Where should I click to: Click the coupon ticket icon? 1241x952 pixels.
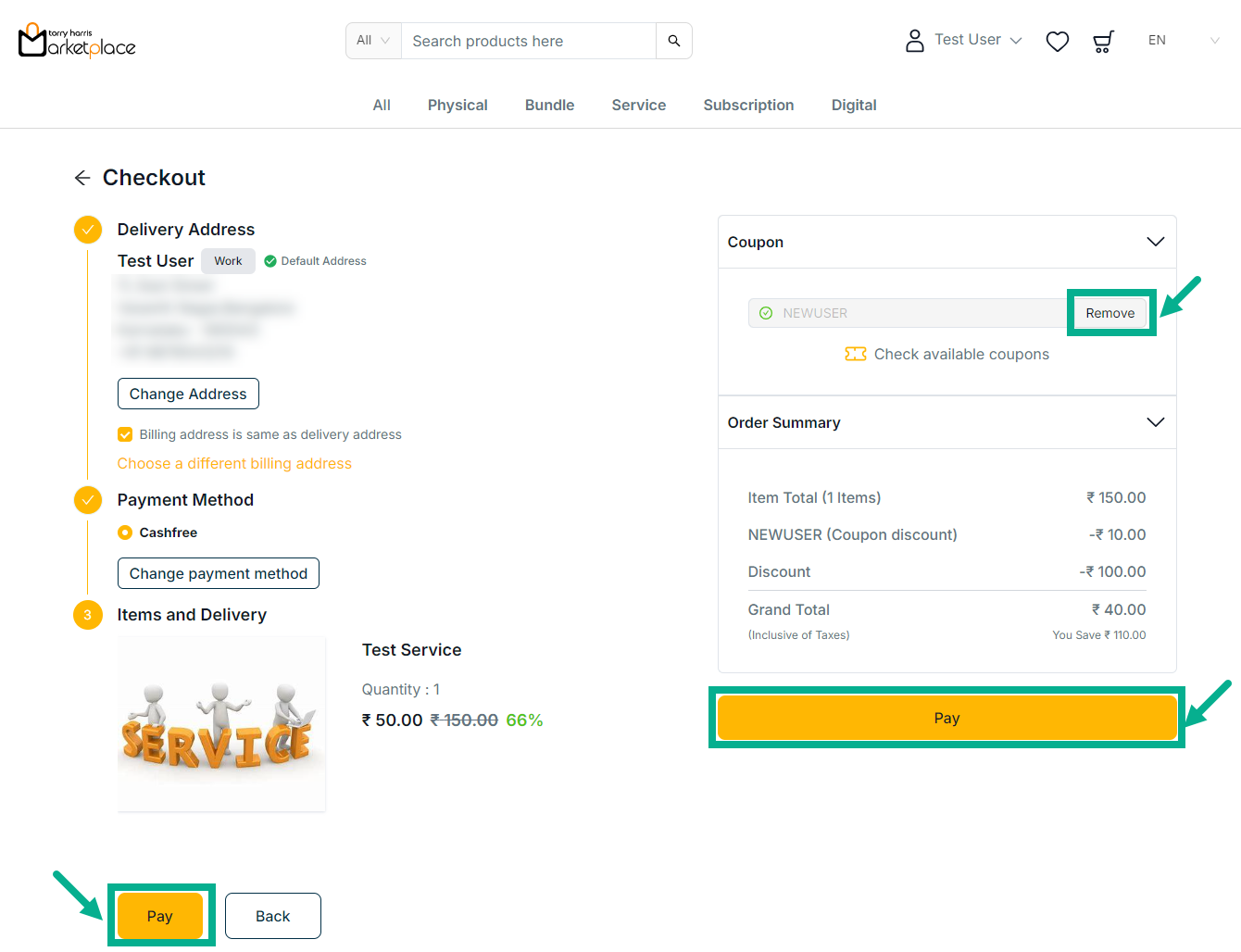pos(855,354)
